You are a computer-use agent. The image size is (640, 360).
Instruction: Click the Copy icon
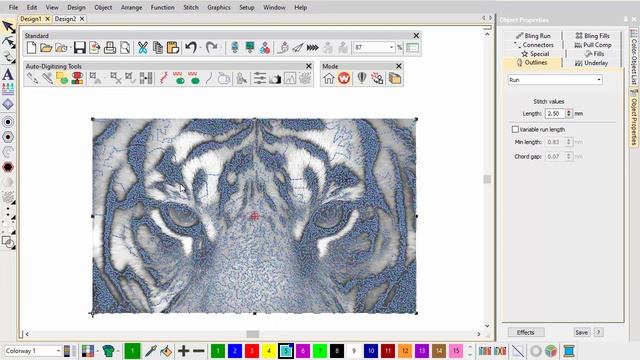tap(158, 48)
